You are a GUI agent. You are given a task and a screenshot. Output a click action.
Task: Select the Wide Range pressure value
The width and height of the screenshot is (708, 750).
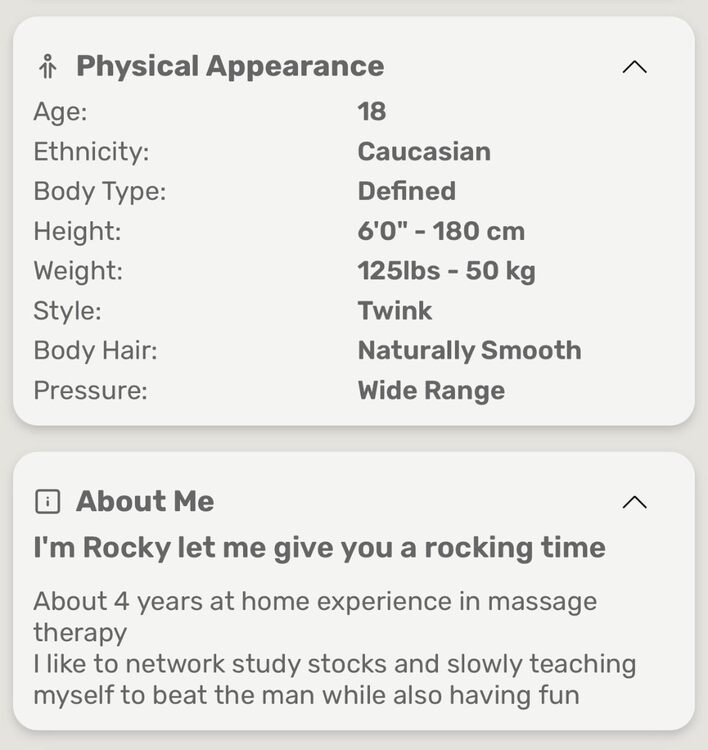[431, 390]
